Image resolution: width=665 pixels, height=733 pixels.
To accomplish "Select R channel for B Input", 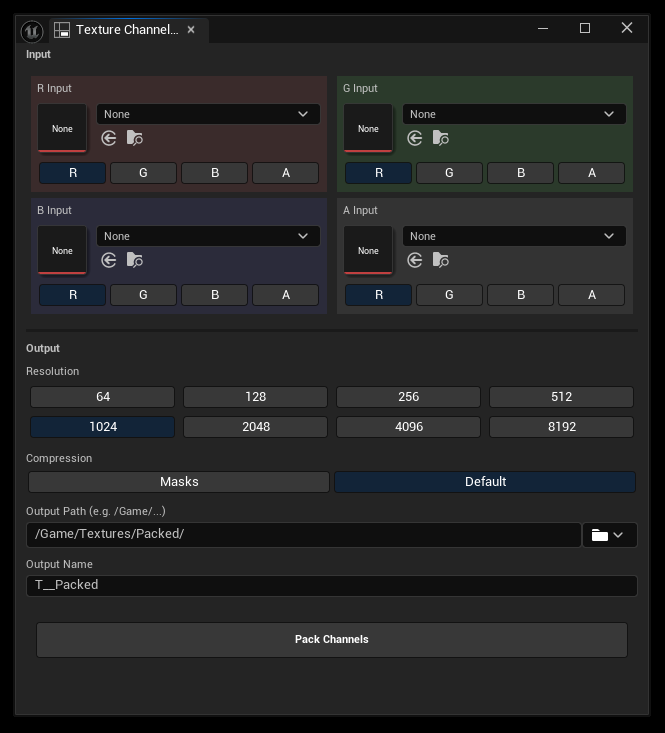I will pyautogui.click(x=72, y=295).
